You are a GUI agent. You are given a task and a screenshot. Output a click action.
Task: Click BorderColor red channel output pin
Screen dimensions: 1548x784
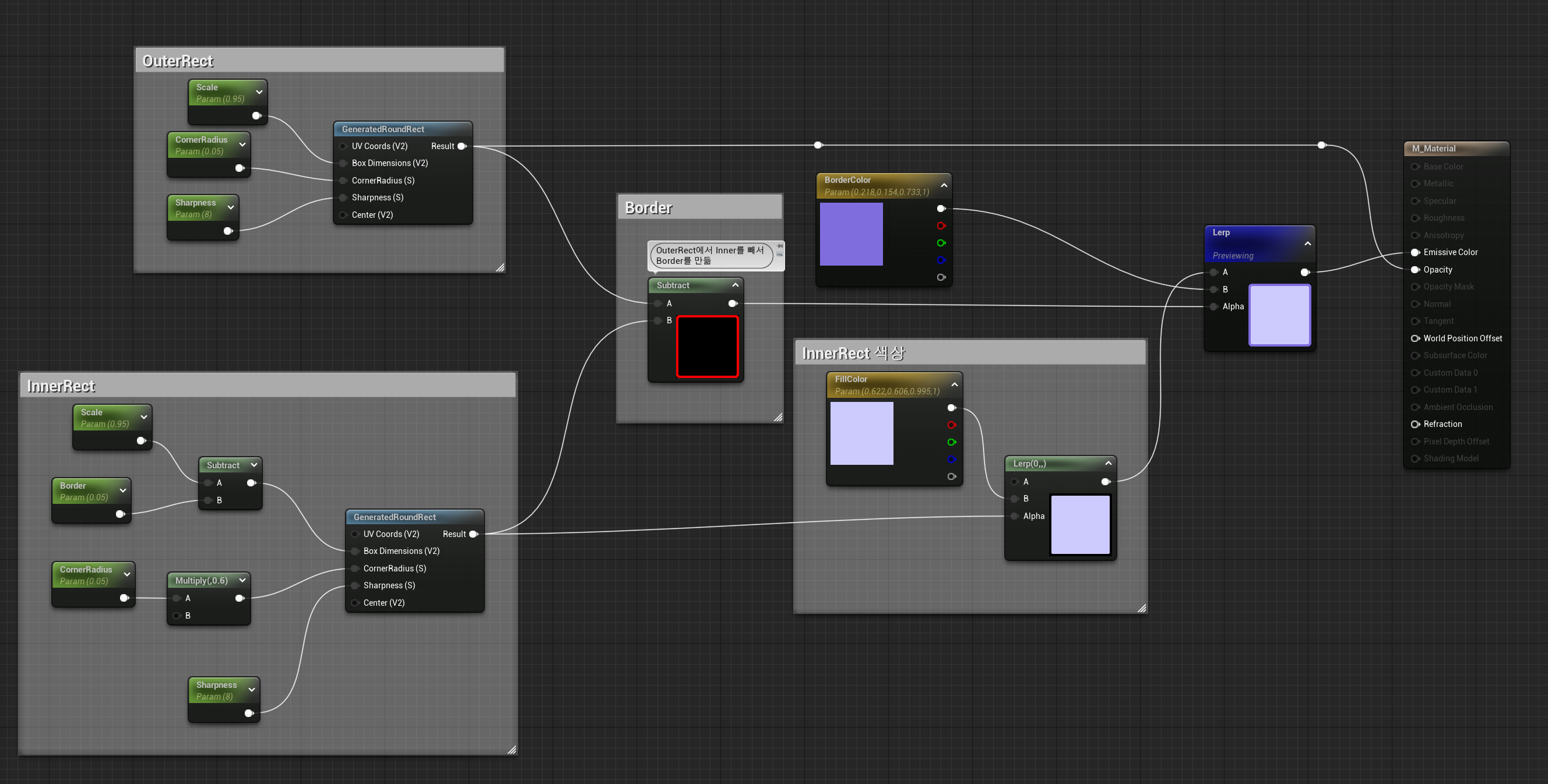tap(941, 226)
